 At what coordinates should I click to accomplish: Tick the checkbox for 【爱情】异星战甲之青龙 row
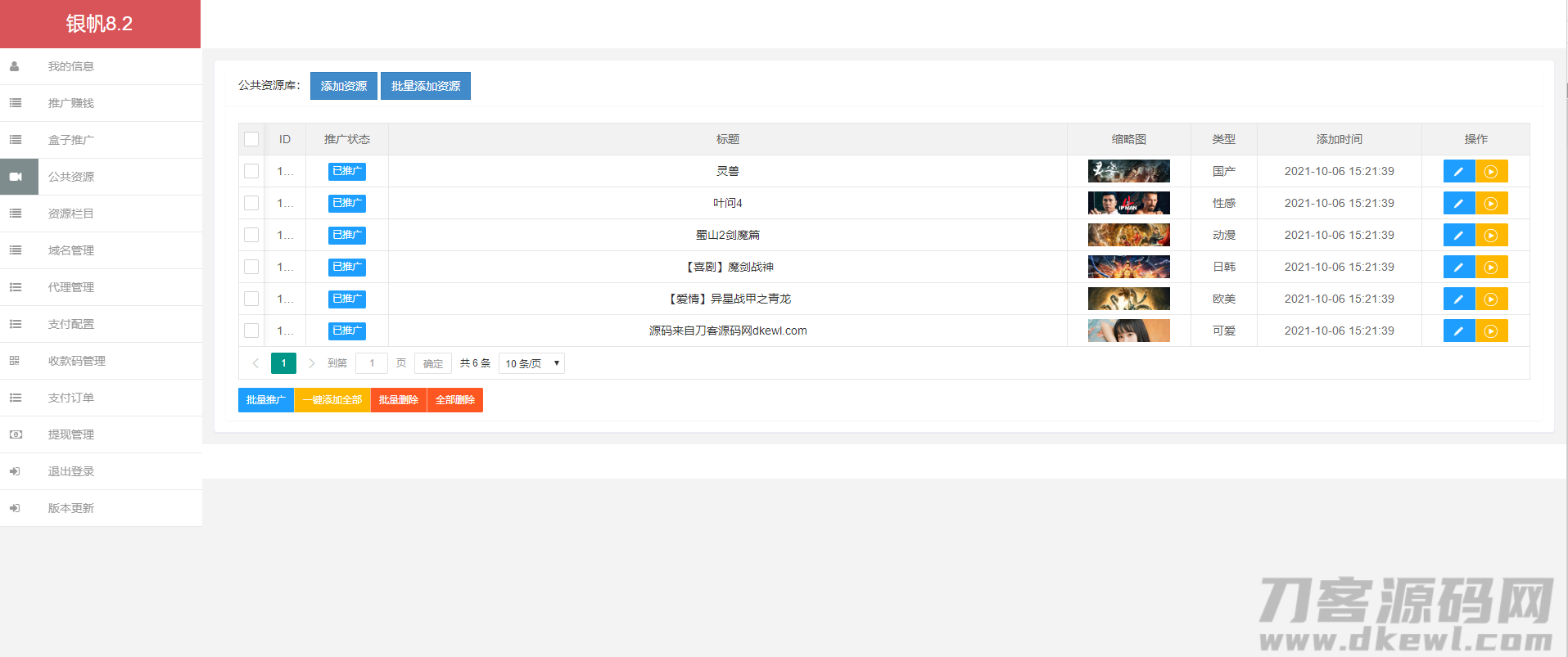251,299
